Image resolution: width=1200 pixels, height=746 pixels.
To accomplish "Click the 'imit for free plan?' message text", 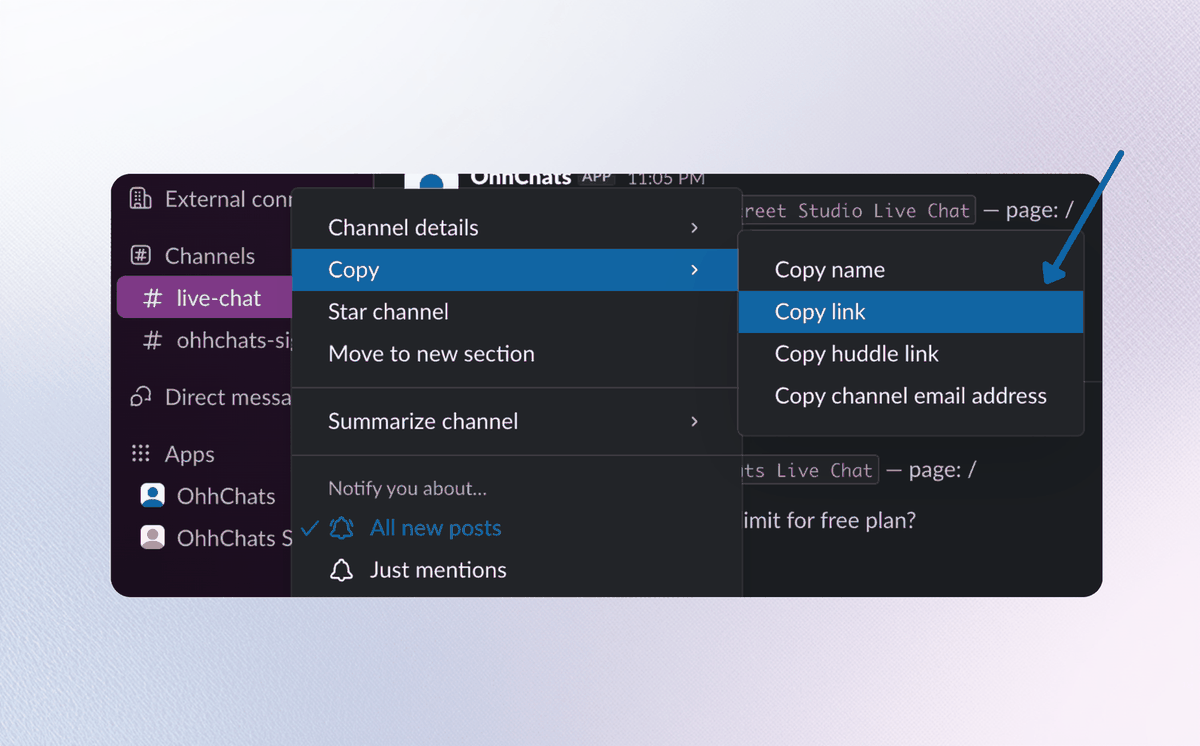I will (x=829, y=520).
